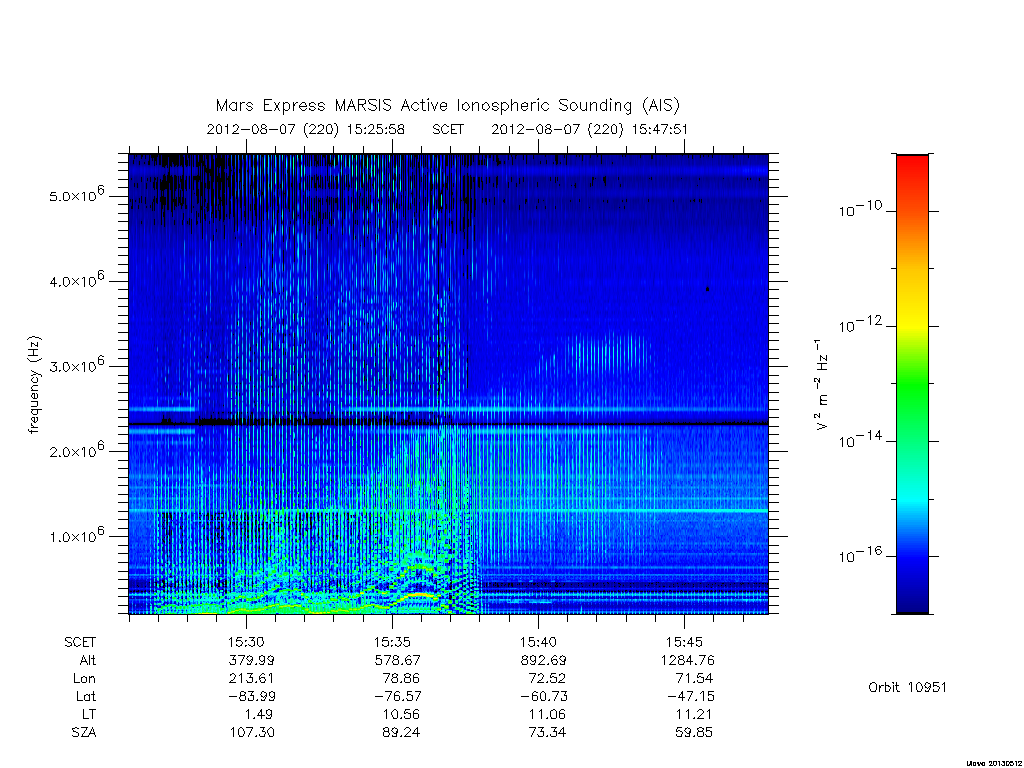This screenshot has height=768, width=1024.
Task: Click the 4.0×10⁶ frequency tick label
Action: (76, 280)
